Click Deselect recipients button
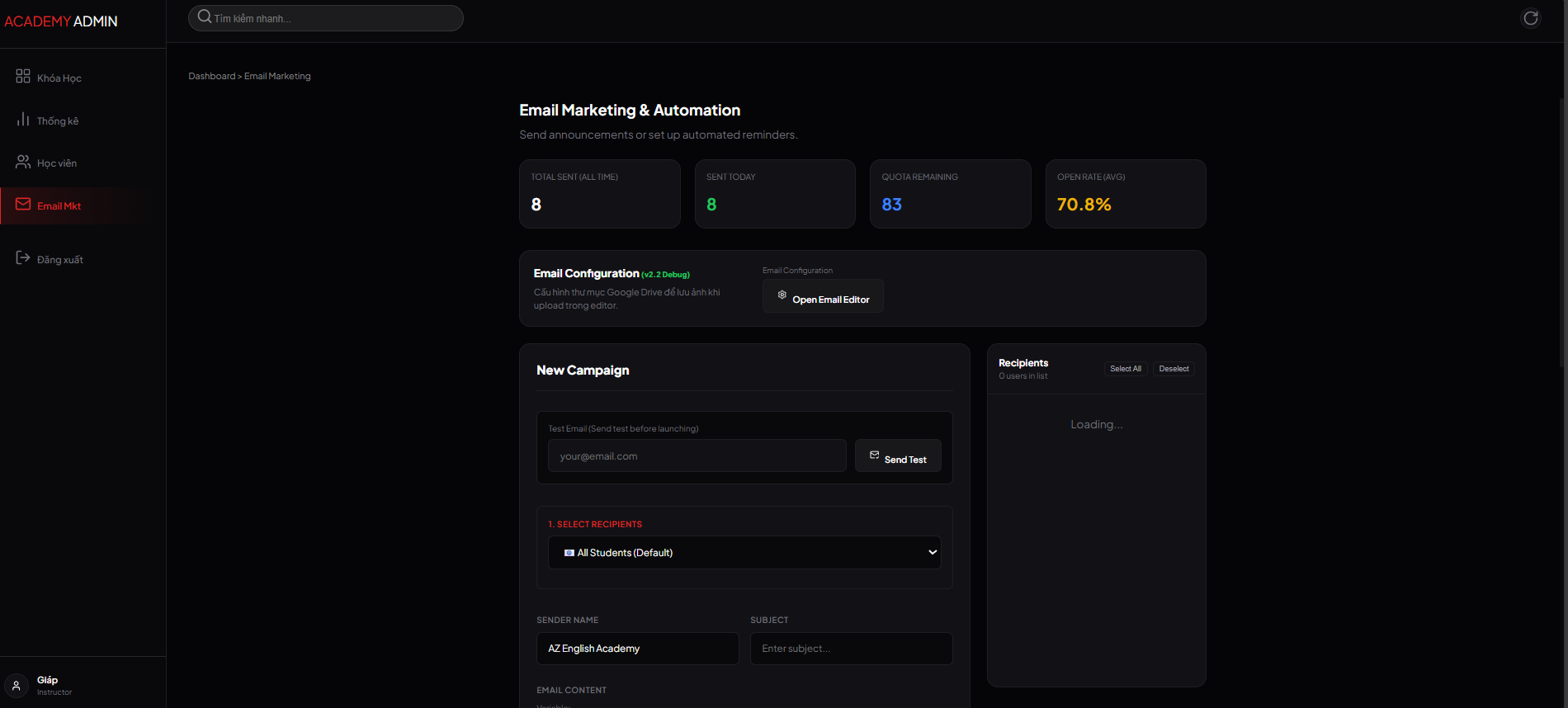The height and width of the screenshot is (708, 1568). 1173,369
